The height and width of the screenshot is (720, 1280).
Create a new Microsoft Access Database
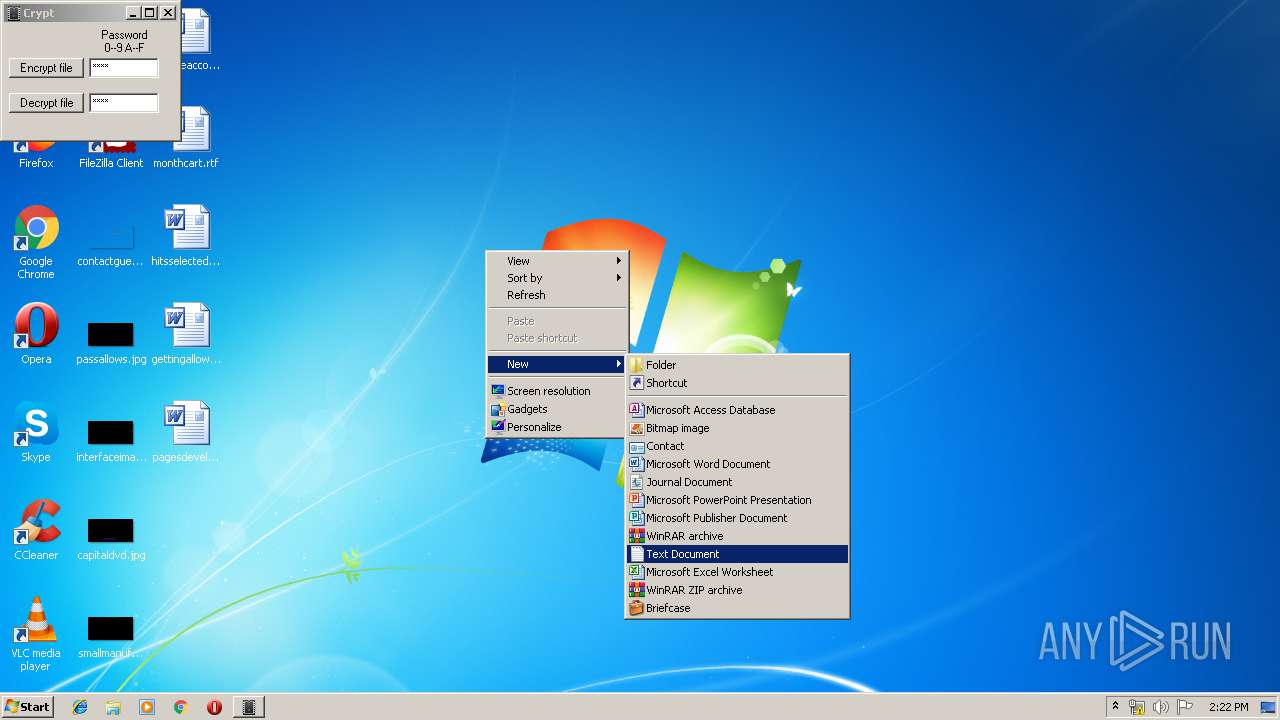pos(737,410)
